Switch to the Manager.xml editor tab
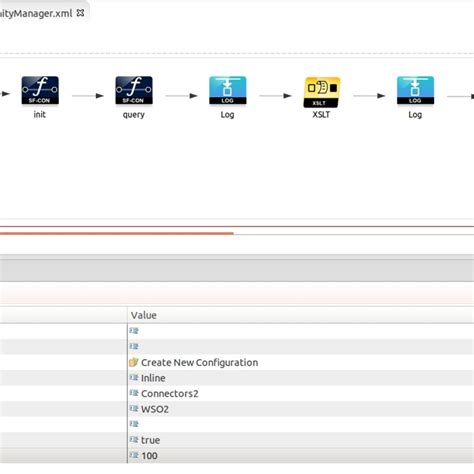 [x=36, y=13]
